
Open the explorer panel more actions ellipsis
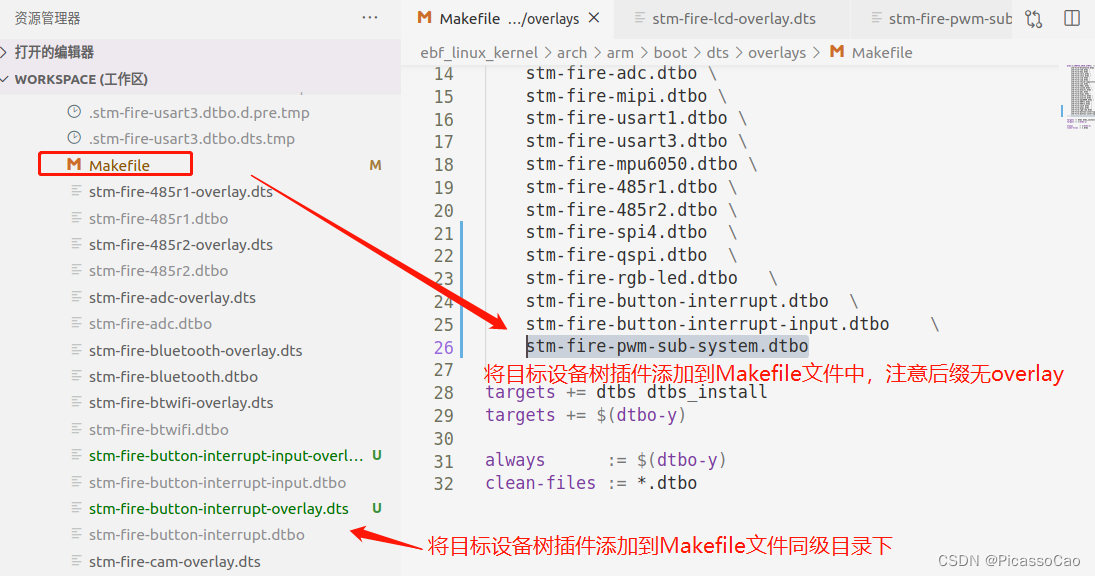pos(370,18)
